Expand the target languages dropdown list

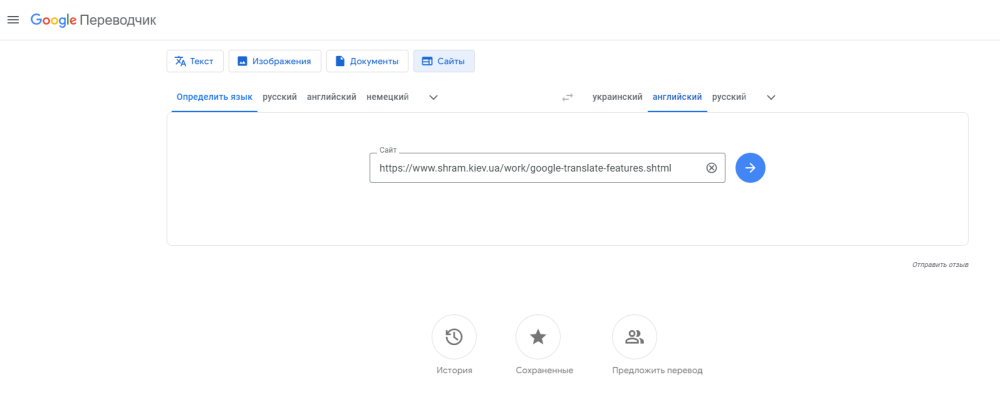click(x=771, y=98)
